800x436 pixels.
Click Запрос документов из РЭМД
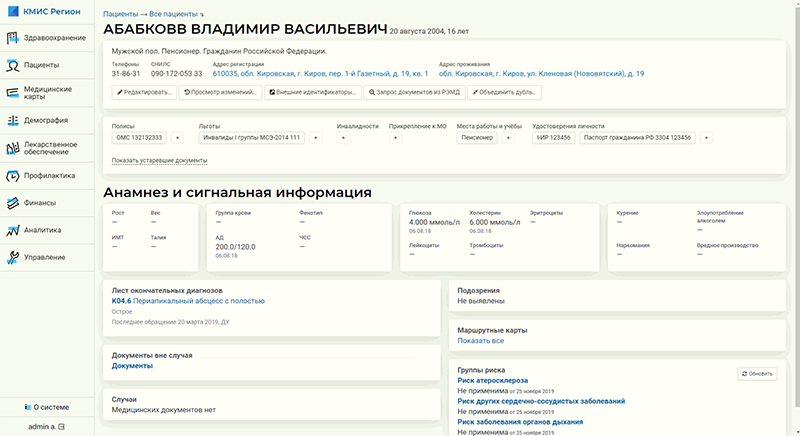pos(414,92)
